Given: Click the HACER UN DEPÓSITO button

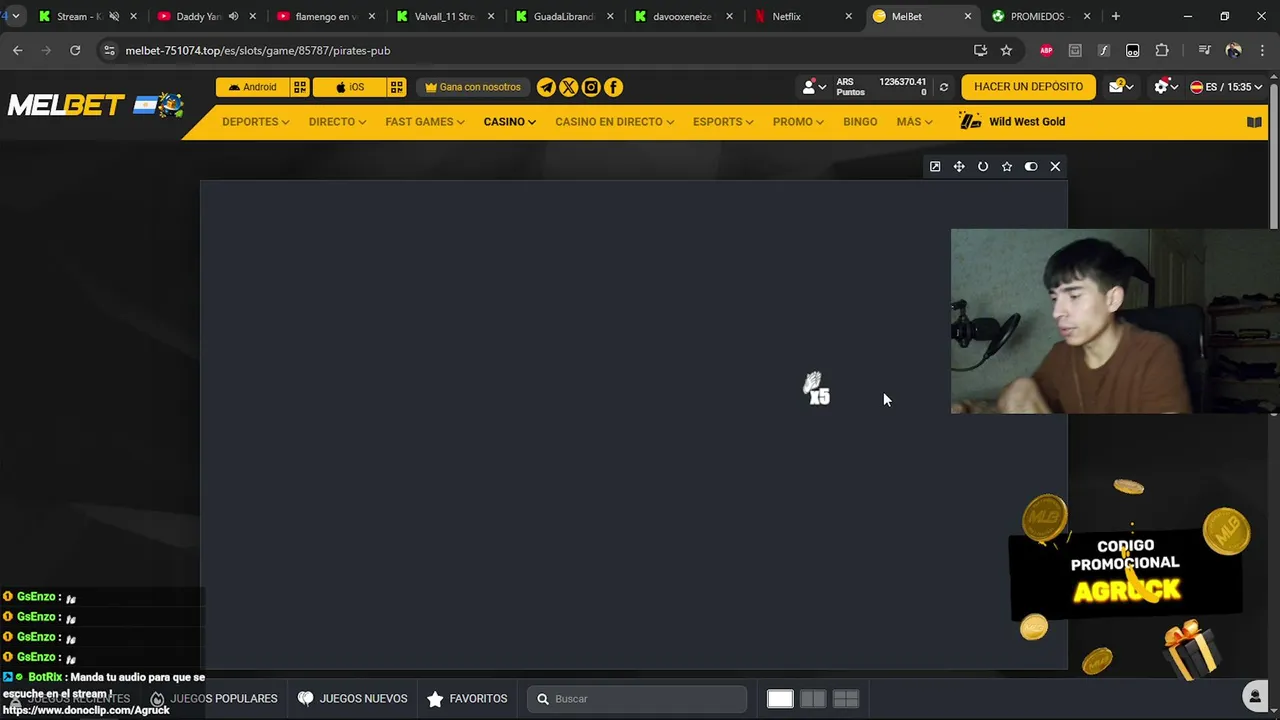Looking at the screenshot, I should (1028, 87).
